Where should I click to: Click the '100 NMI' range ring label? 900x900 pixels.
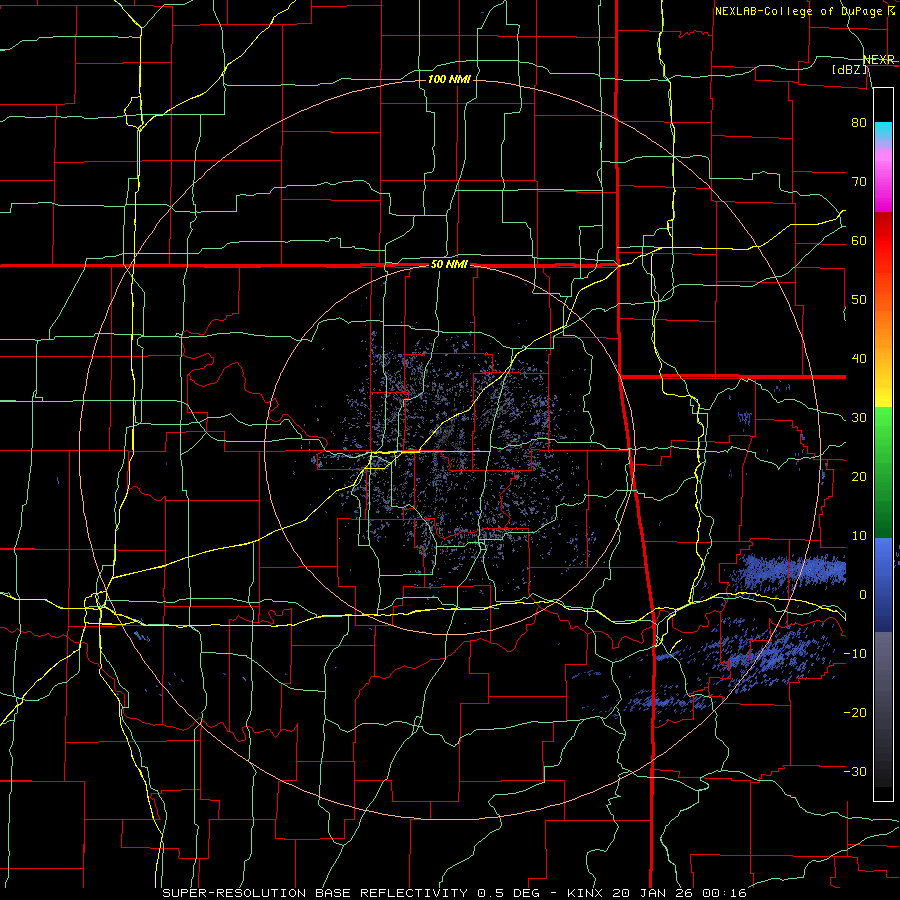pyautogui.click(x=449, y=79)
